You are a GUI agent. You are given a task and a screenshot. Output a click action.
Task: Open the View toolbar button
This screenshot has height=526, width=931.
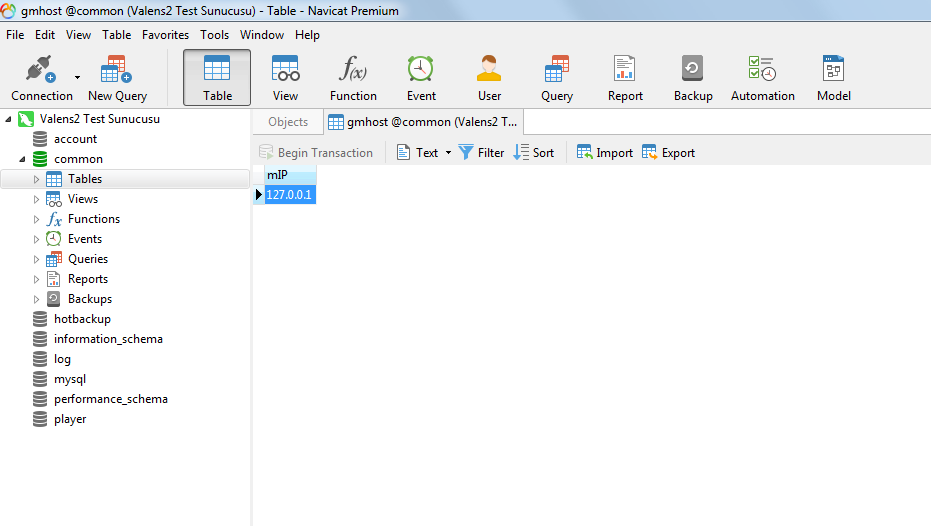pyautogui.click(x=285, y=78)
